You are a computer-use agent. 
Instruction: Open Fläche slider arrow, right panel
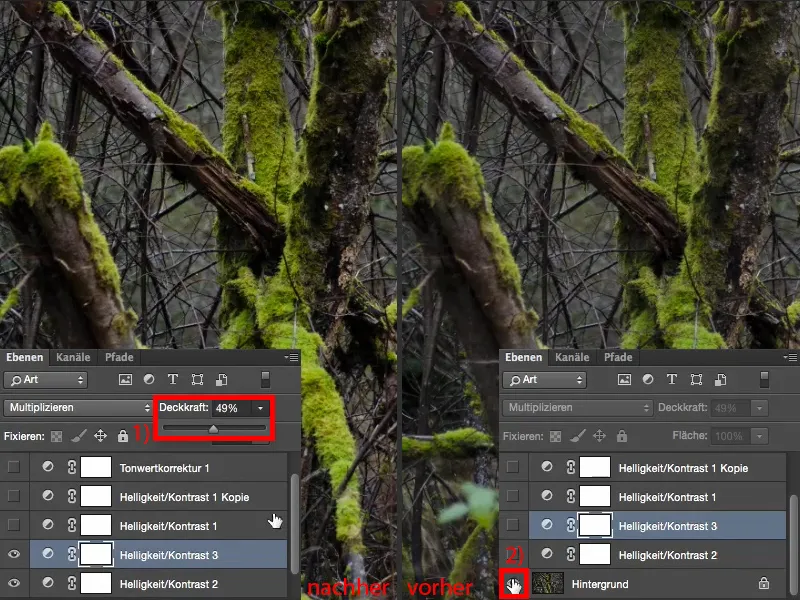pyautogui.click(x=760, y=436)
